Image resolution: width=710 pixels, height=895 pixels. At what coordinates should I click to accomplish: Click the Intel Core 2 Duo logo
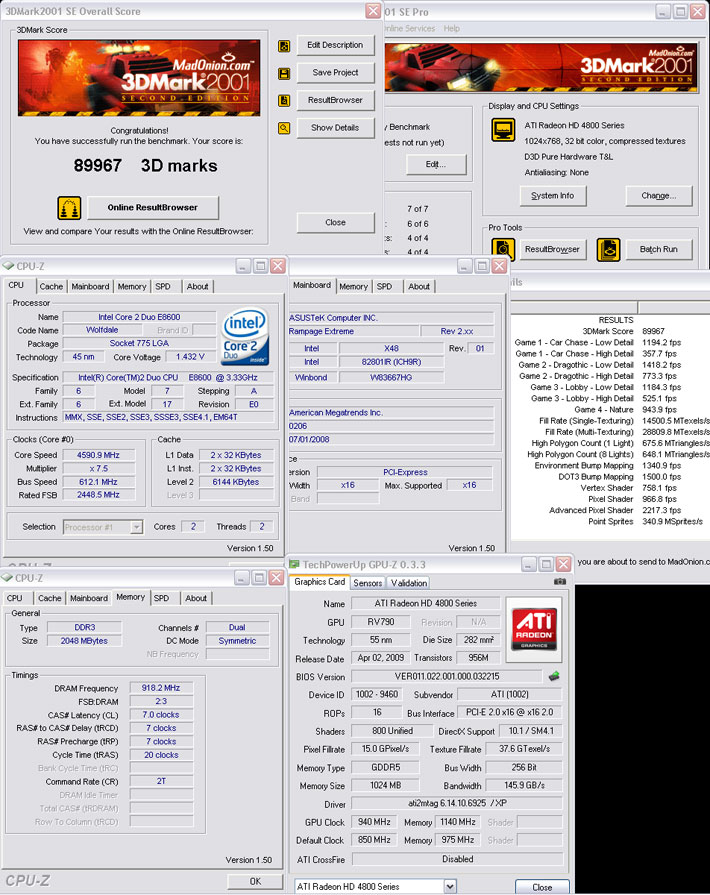click(x=245, y=336)
